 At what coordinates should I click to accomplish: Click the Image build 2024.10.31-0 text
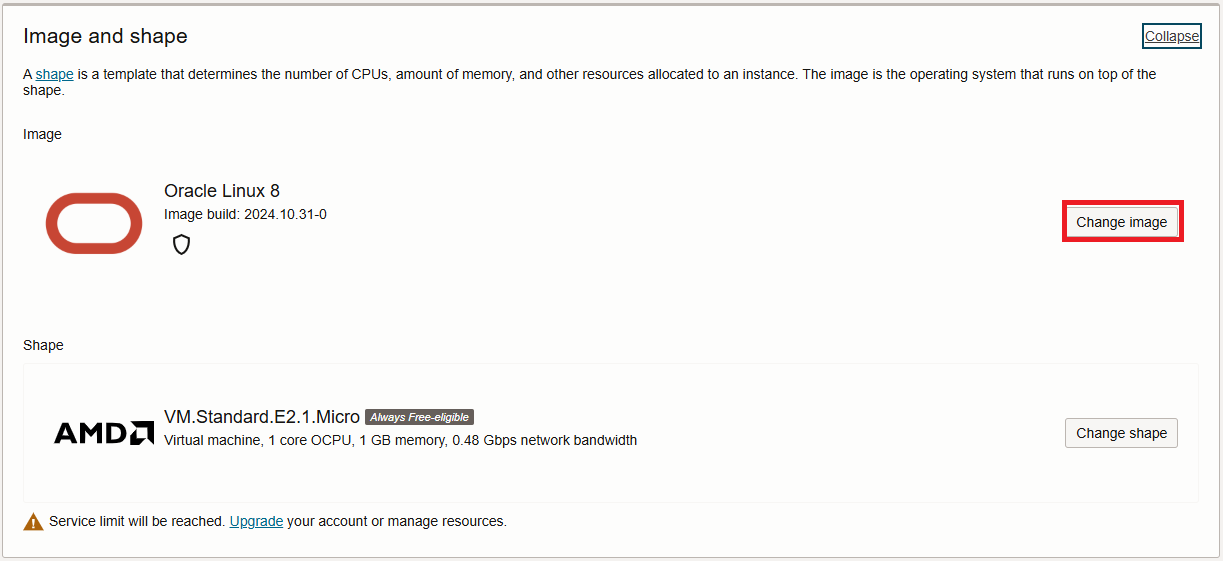[245, 214]
